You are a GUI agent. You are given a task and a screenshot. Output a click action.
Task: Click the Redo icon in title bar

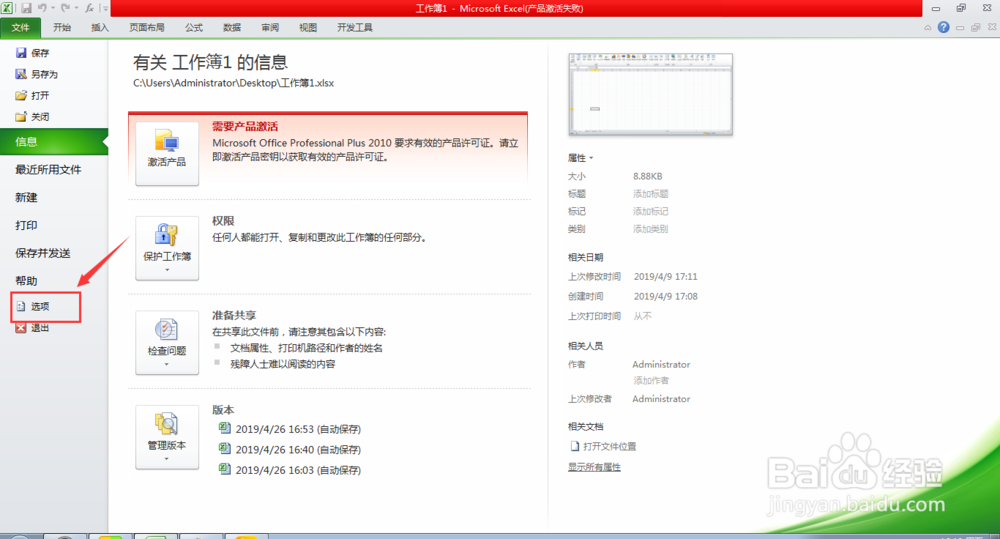coord(65,8)
